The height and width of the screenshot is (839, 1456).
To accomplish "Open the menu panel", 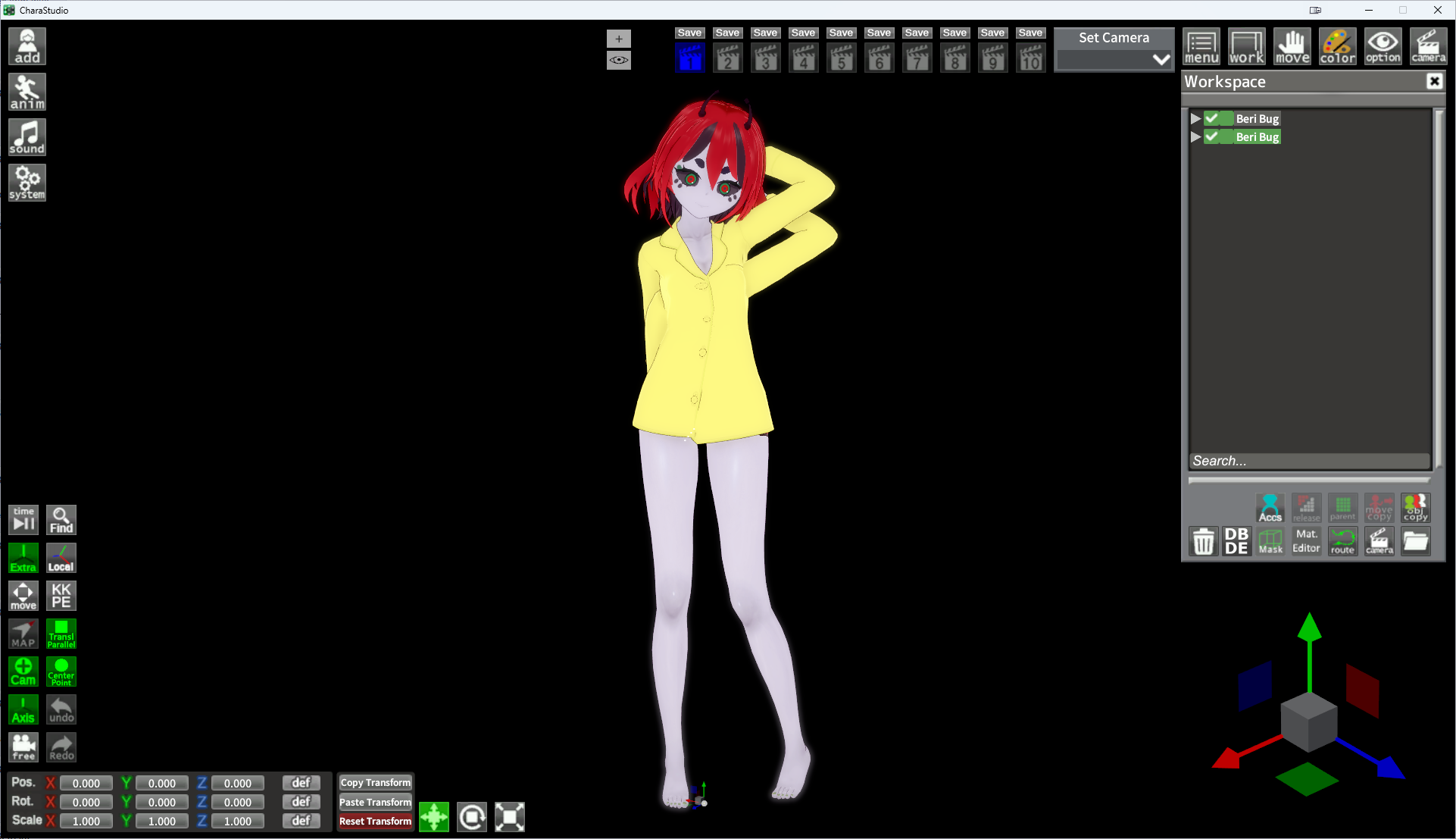I will (x=1201, y=46).
